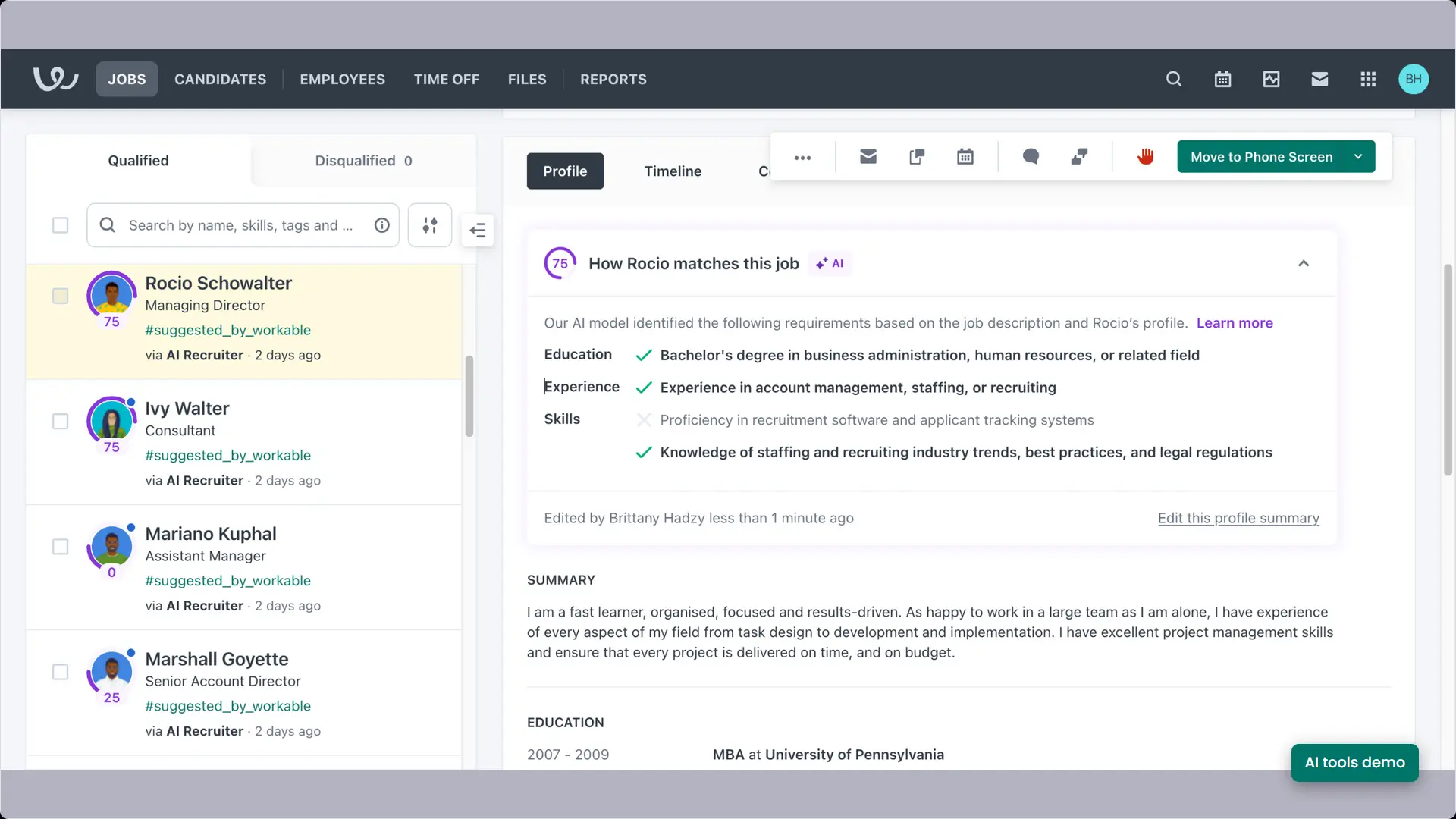Click Edit this profile summary

coord(1238,518)
